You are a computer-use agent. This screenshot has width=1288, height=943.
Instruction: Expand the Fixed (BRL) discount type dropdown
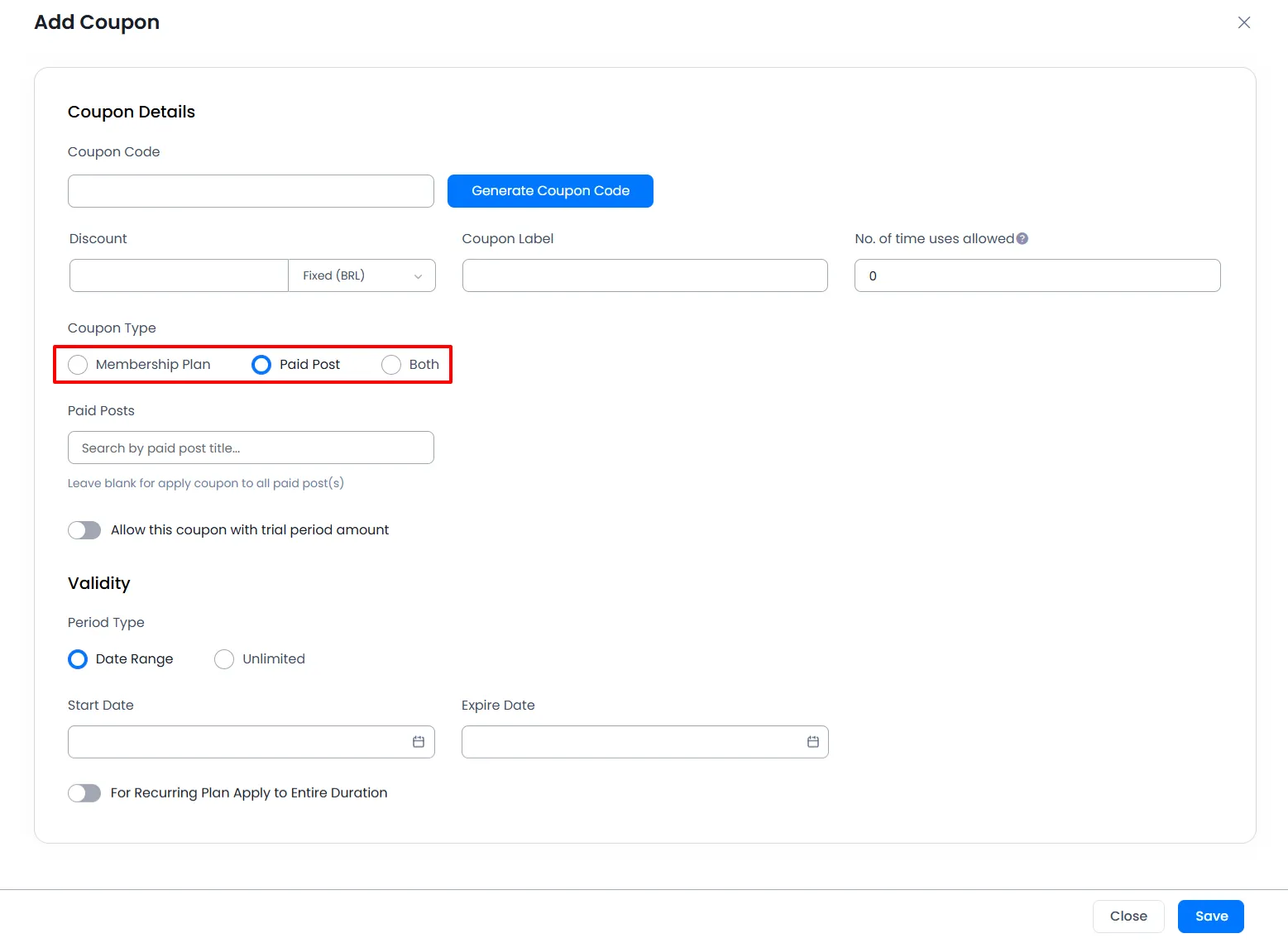coord(362,275)
